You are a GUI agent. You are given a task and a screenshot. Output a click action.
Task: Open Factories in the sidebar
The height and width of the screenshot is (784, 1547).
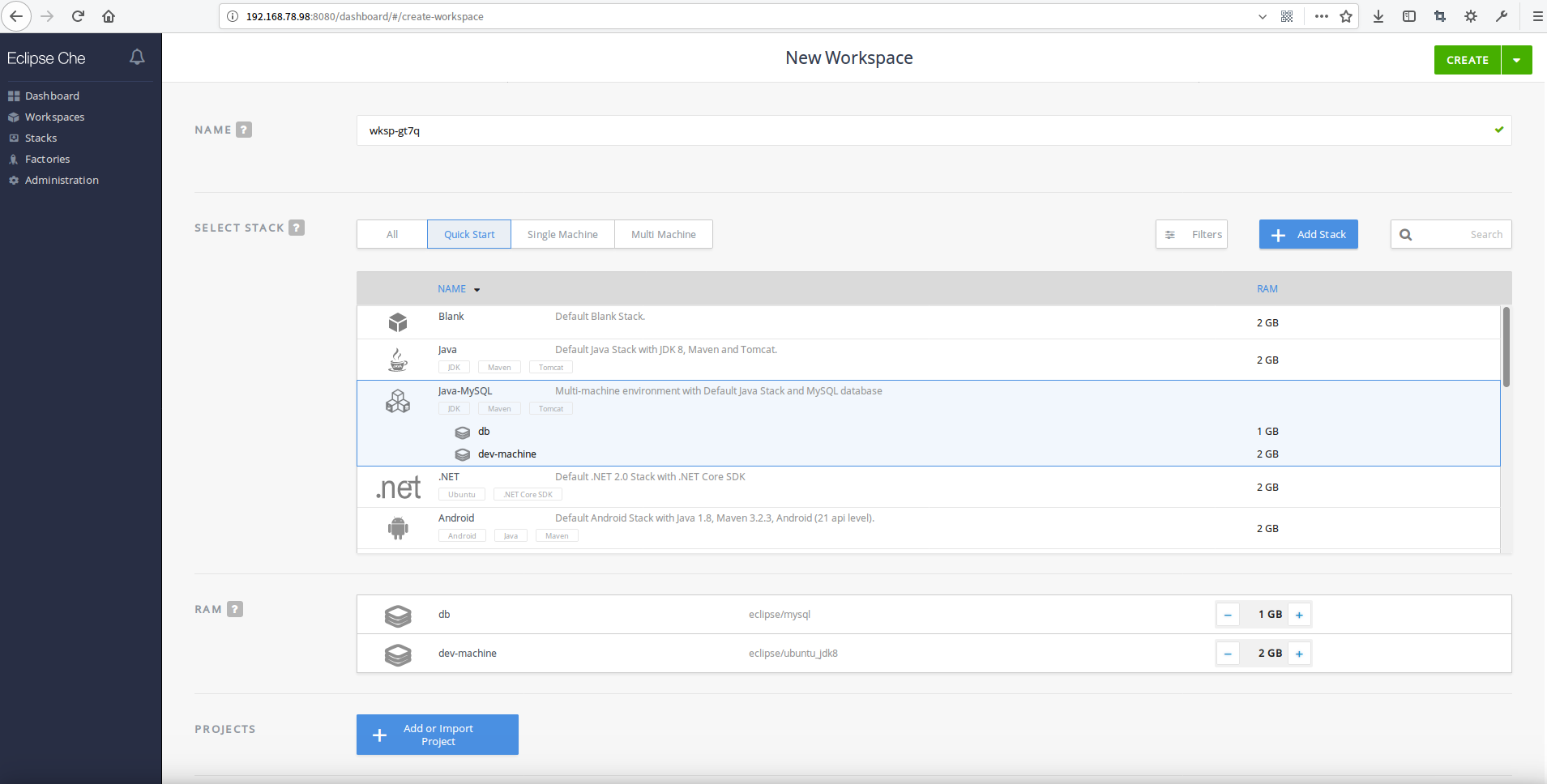[x=47, y=159]
